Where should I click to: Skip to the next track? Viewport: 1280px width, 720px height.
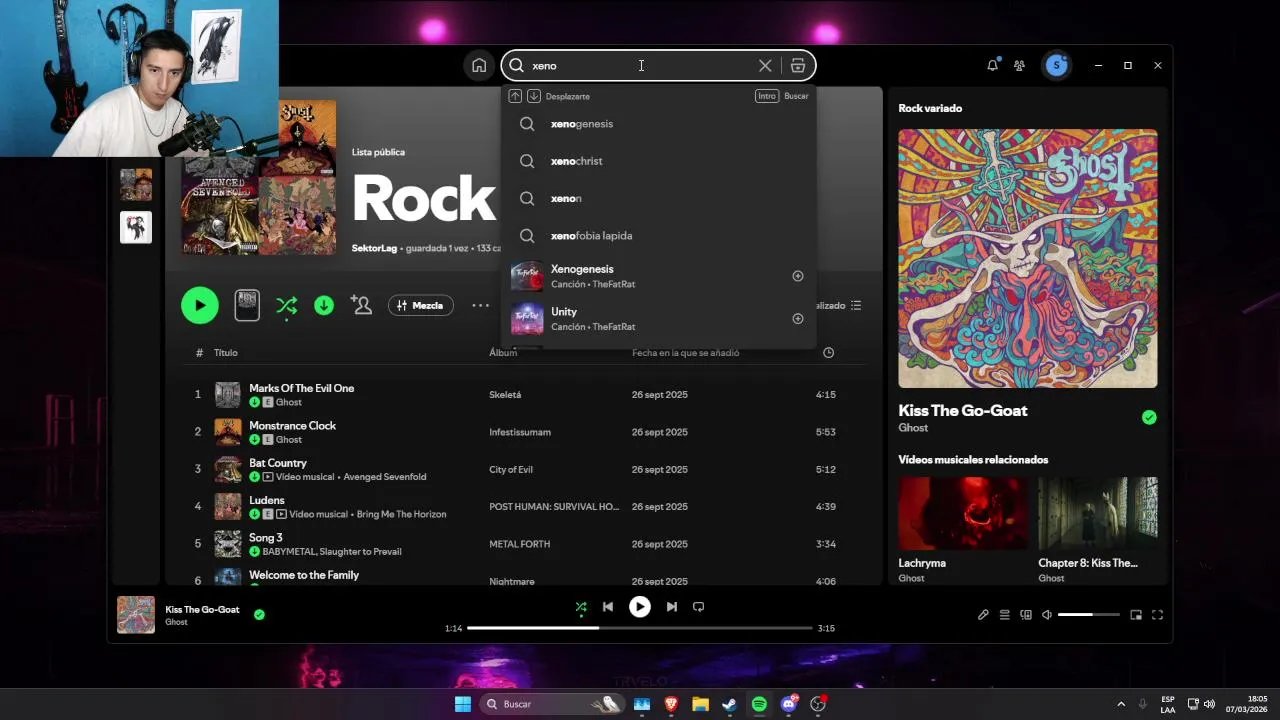point(672,607)
